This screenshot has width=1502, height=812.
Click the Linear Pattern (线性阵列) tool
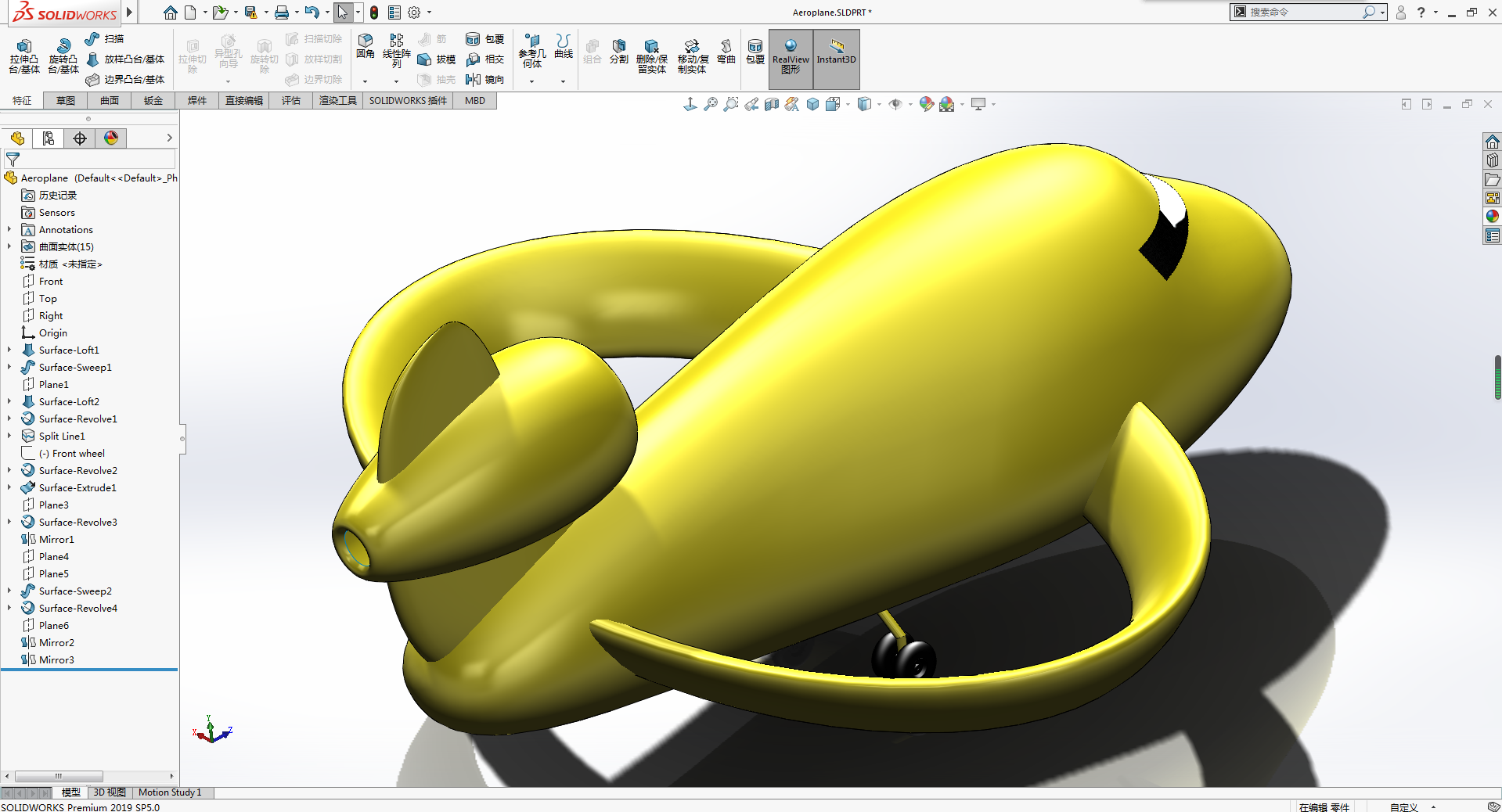397,51
